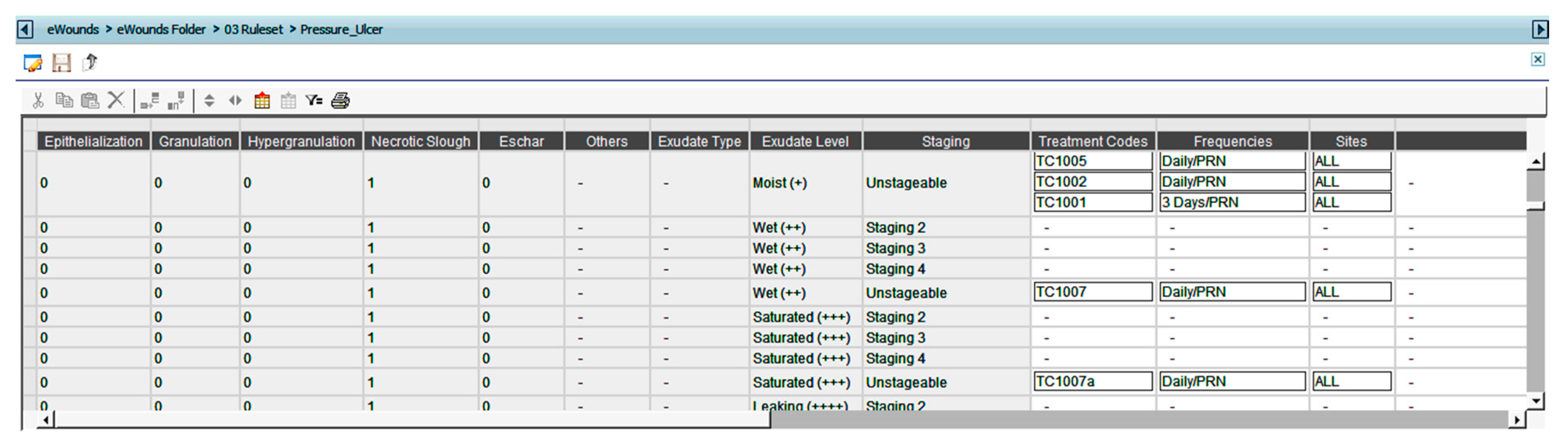
Task: Click the vertical sort arrows icon
Action: (209, 100)
